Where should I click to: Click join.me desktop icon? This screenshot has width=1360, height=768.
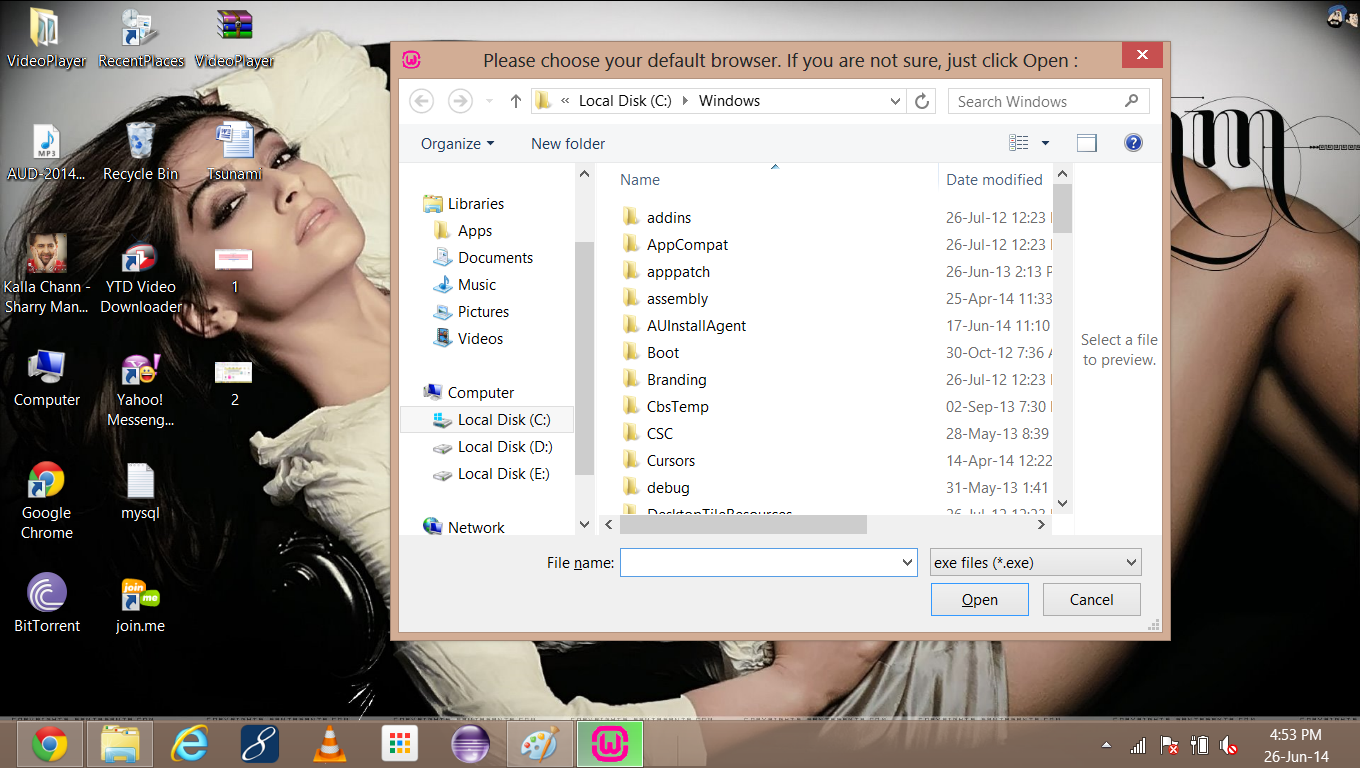pos(140,605)
